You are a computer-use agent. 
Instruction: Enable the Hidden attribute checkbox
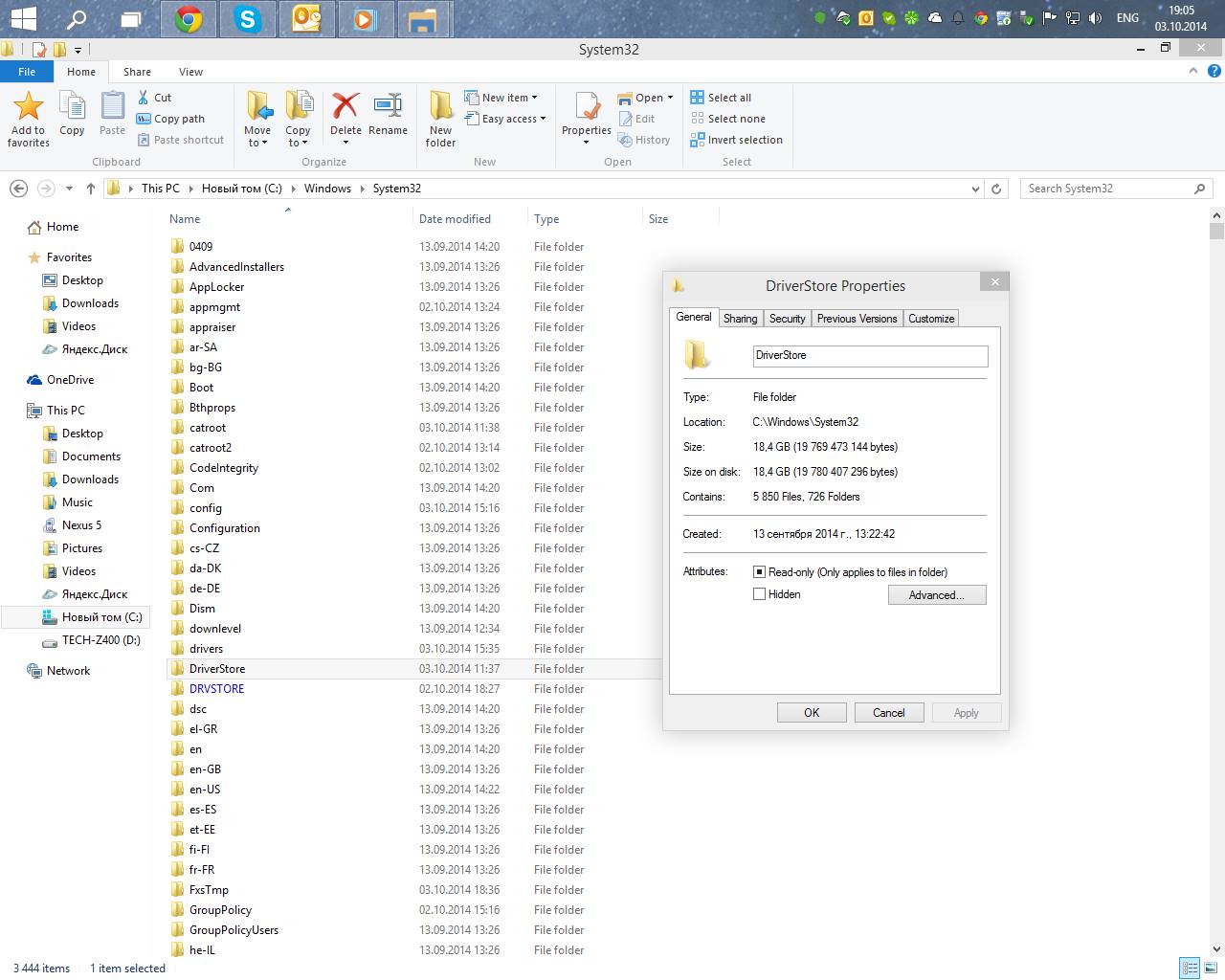(x=760, y=594)
